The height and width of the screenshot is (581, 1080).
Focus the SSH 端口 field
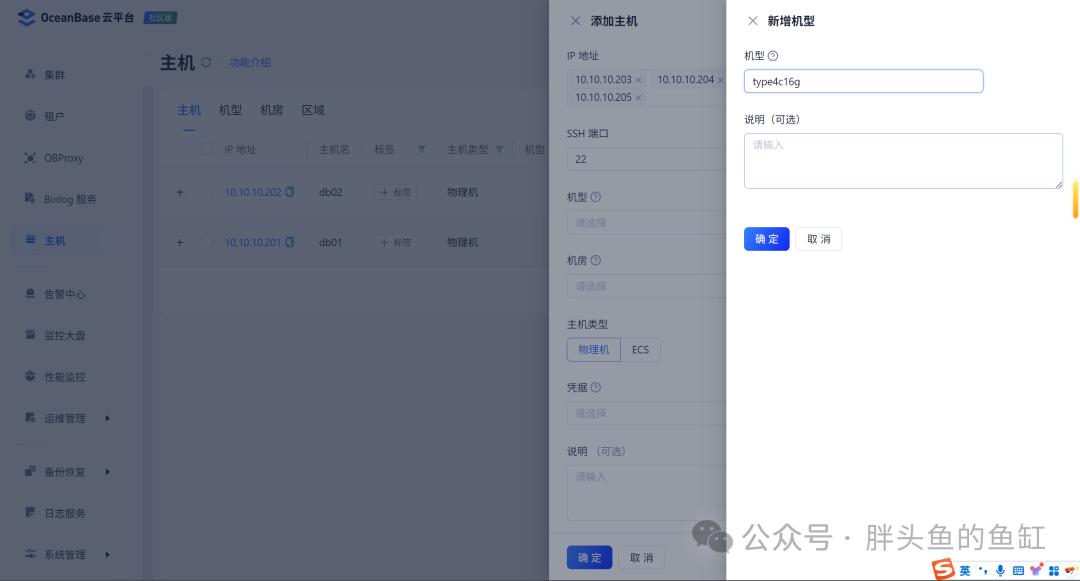(646, 159)
